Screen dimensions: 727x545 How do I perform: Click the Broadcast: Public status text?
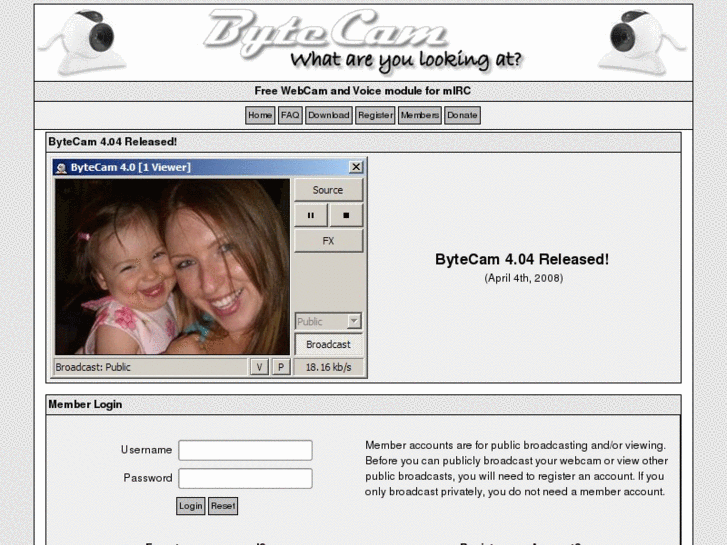tap(93, 367)
